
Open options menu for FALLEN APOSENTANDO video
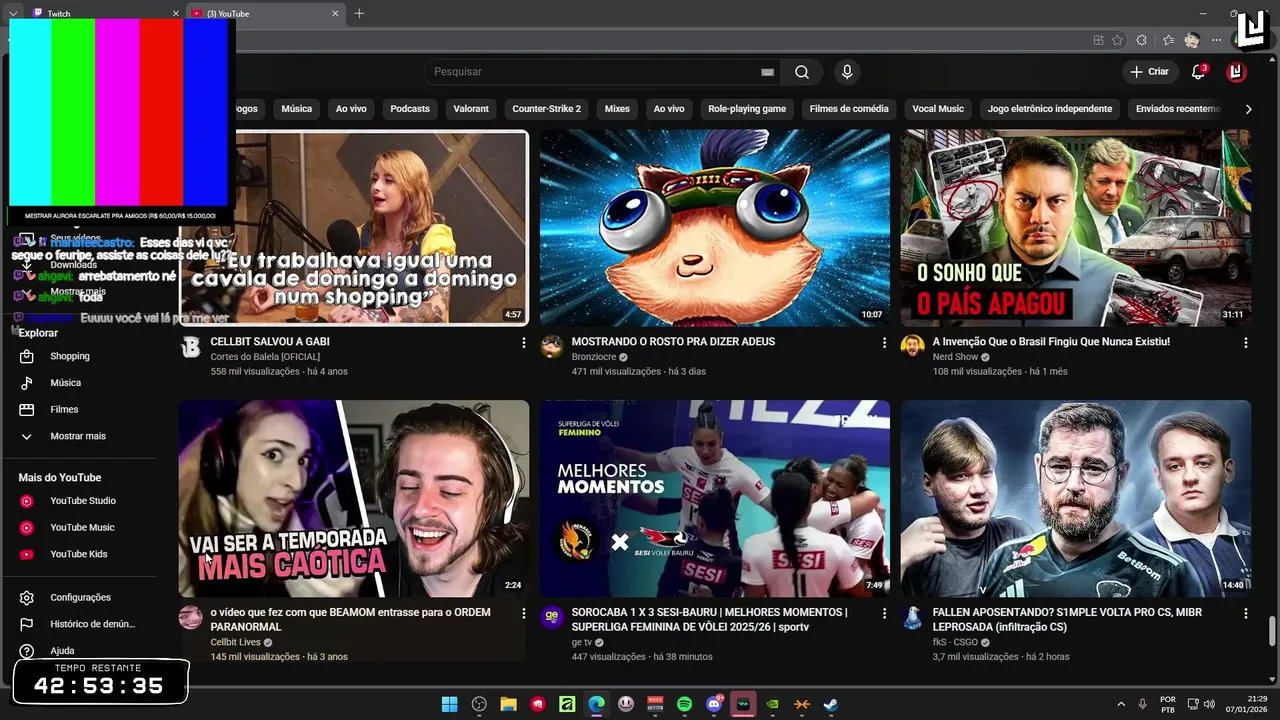1245,613
